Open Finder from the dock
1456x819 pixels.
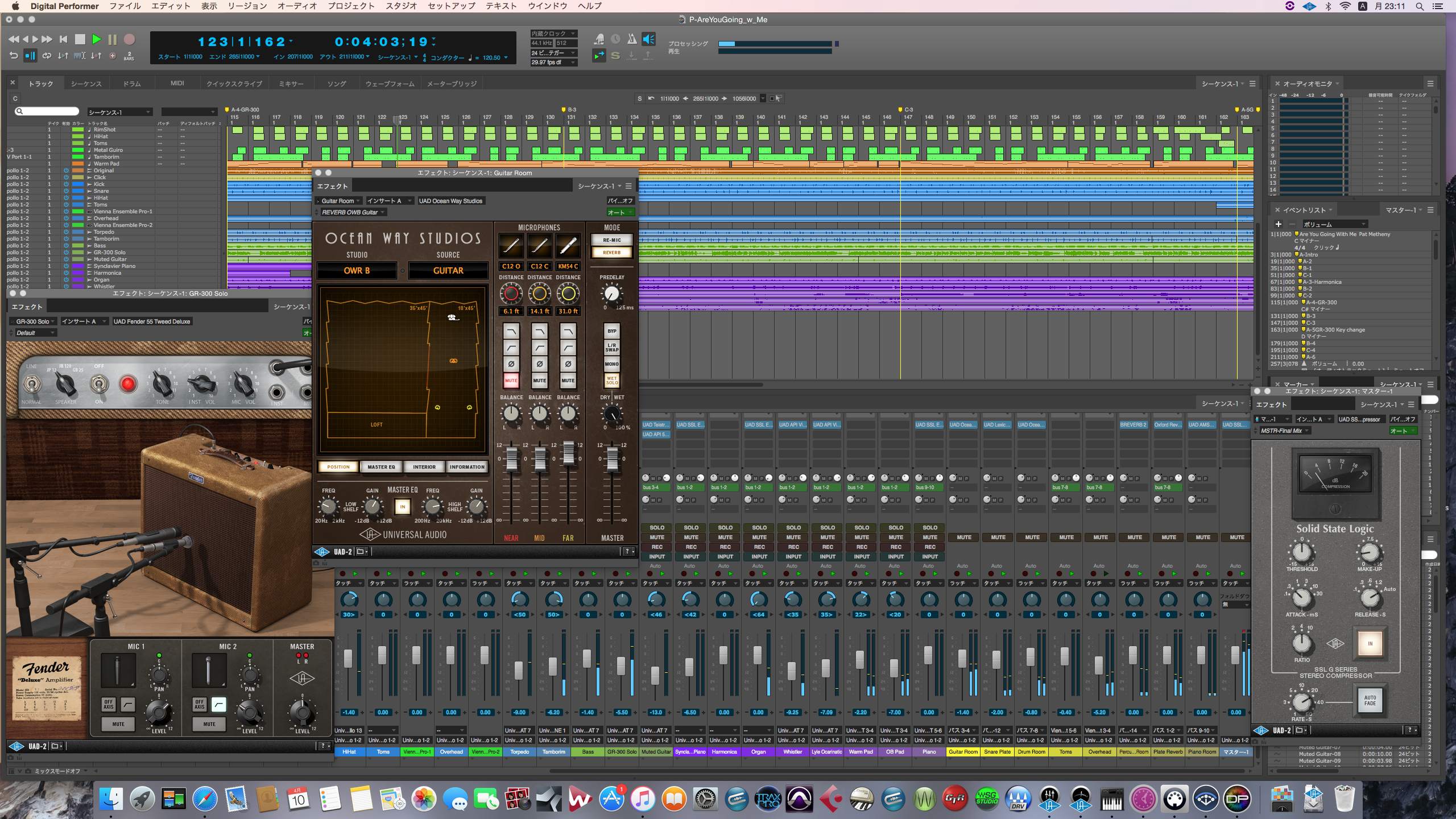[x=111, y=799]
